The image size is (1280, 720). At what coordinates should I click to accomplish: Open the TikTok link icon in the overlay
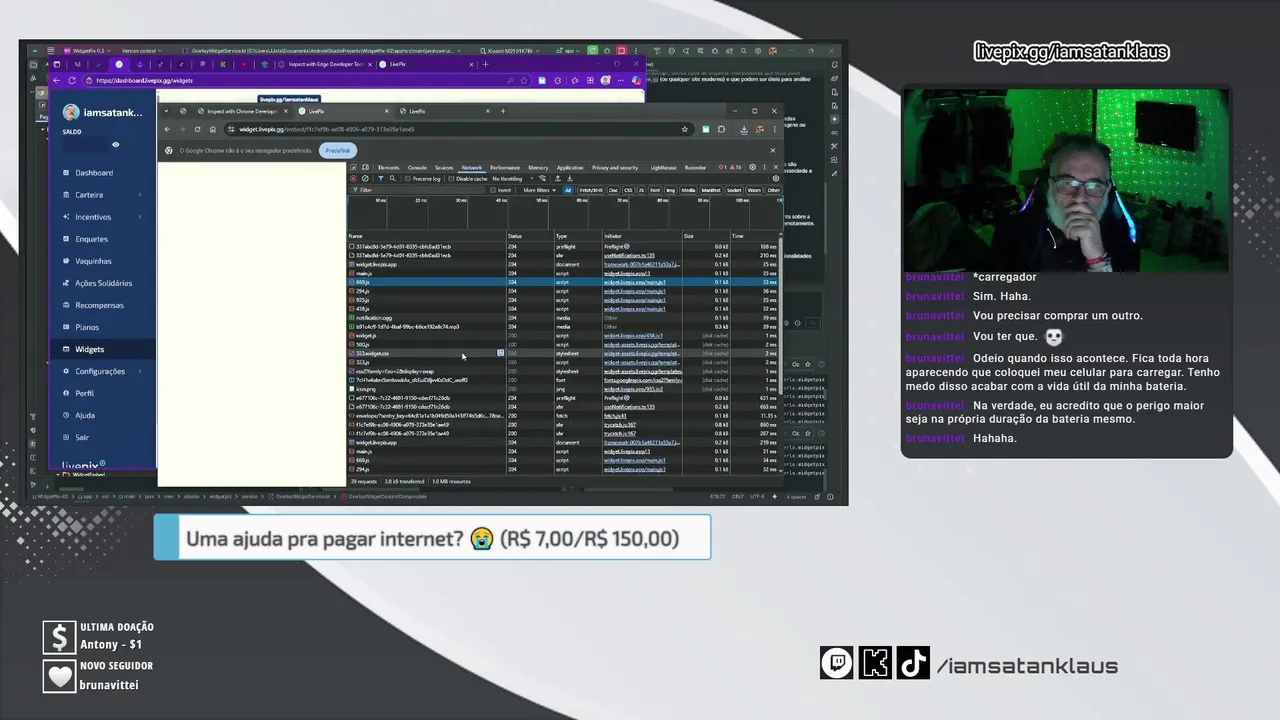tap(912, 663)
